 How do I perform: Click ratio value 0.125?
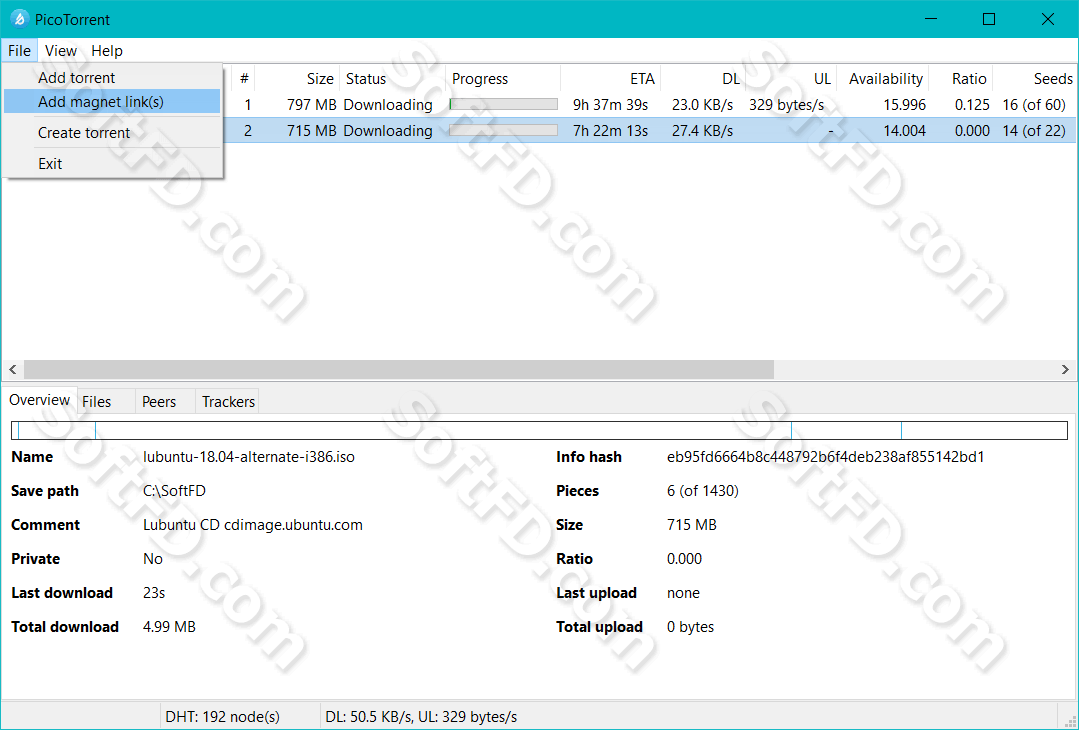[x=972, y=105]
